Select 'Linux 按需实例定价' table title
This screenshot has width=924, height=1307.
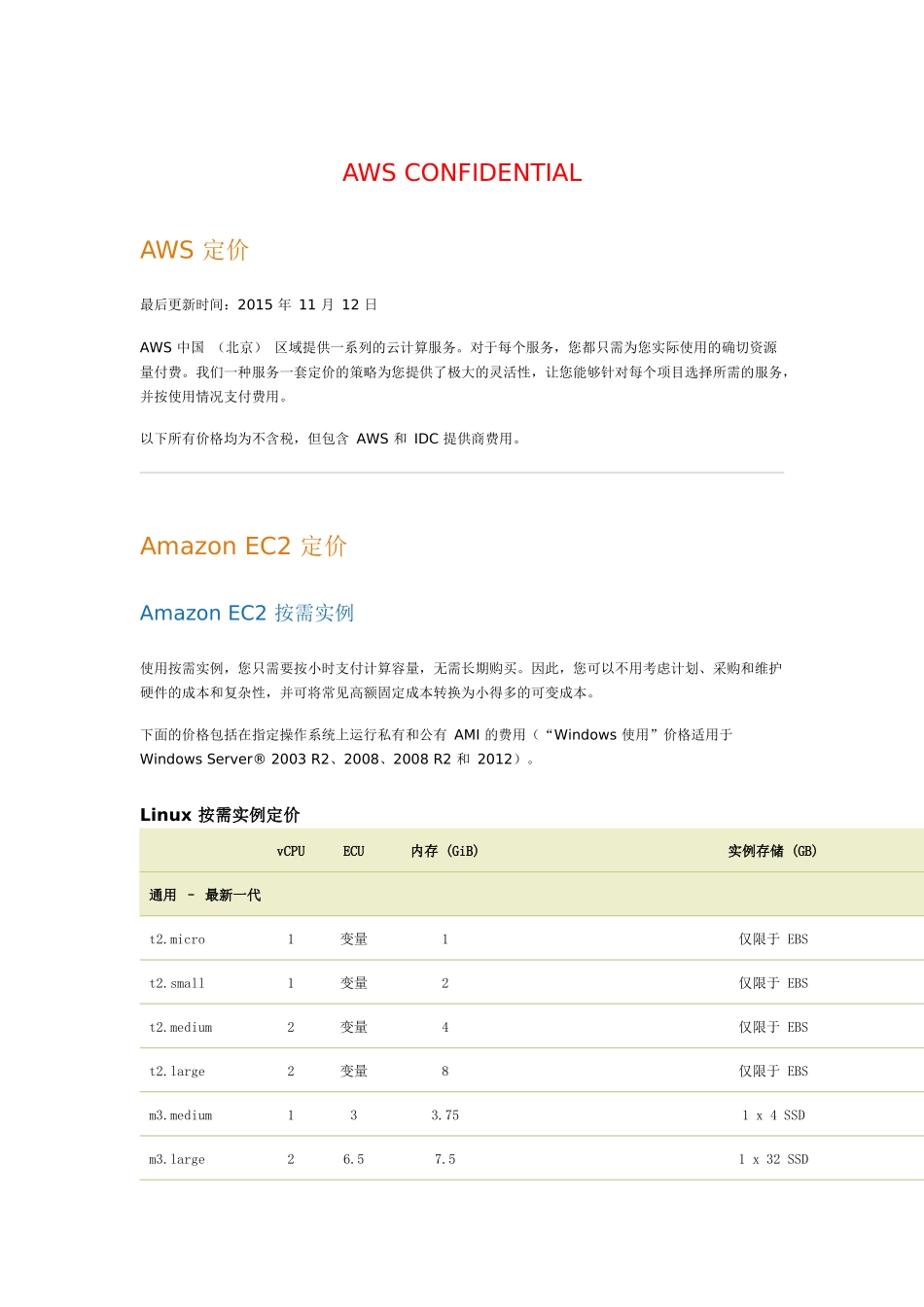pos(220,815)
